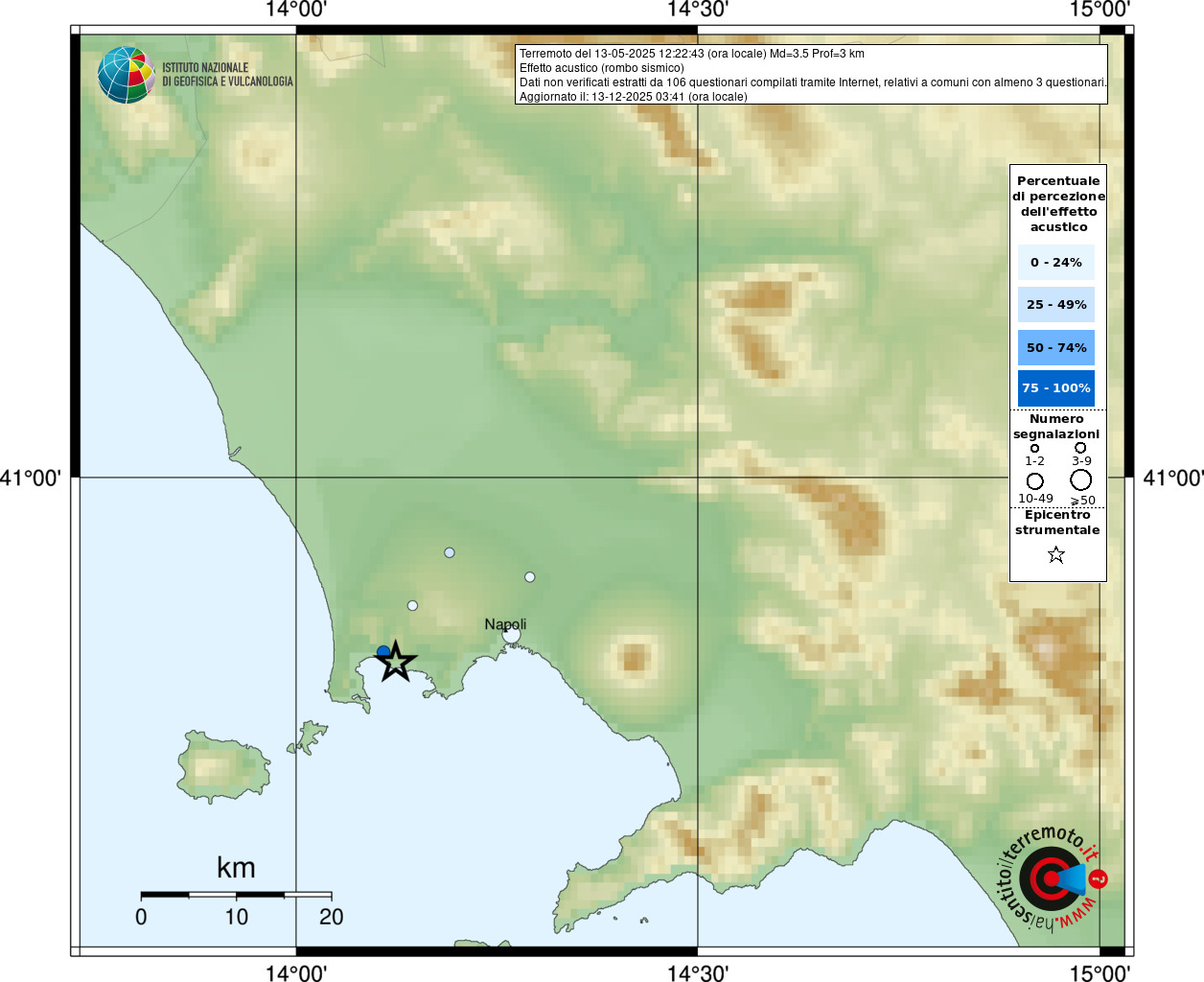Viewport: 1204px width, 982px height.
Task: Select the 75 - 100% dark blue swatch
Action: tap(1056, 388)
